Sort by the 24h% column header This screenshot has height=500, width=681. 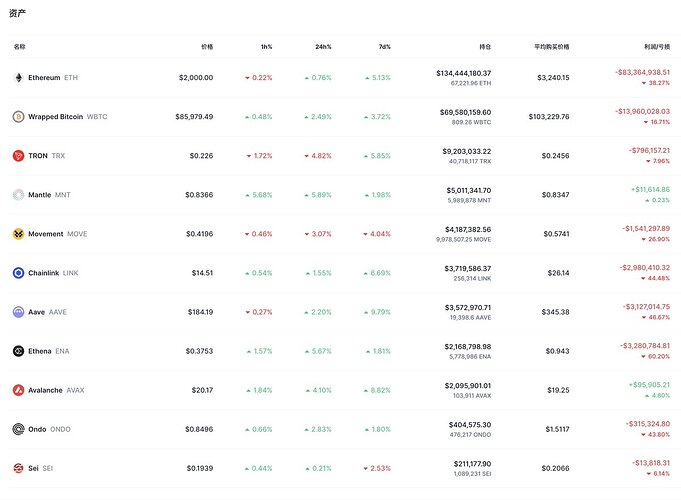(323, 47)
